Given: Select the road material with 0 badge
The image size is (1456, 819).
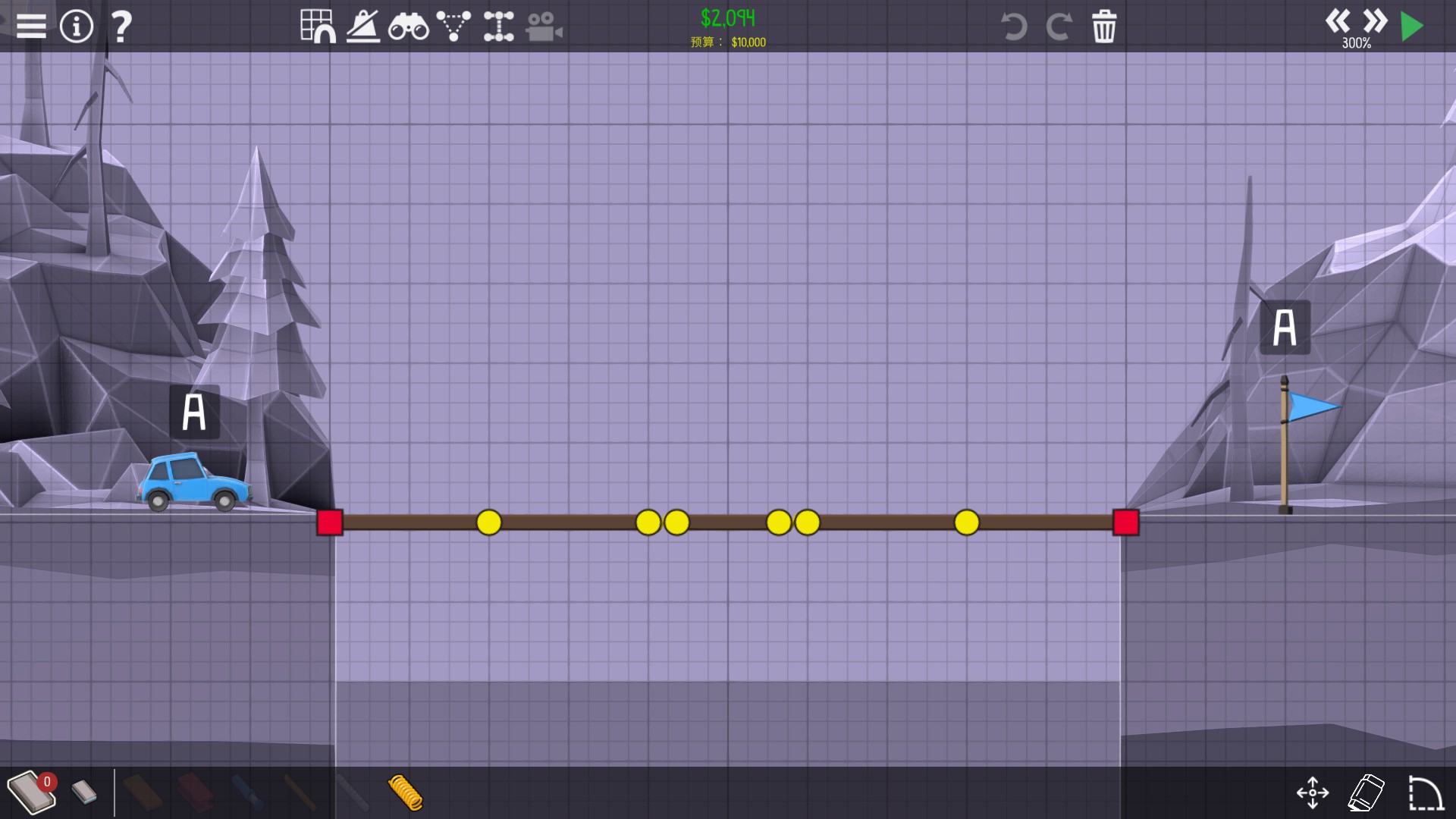Looking at the screenshot, I should [30, 792].
